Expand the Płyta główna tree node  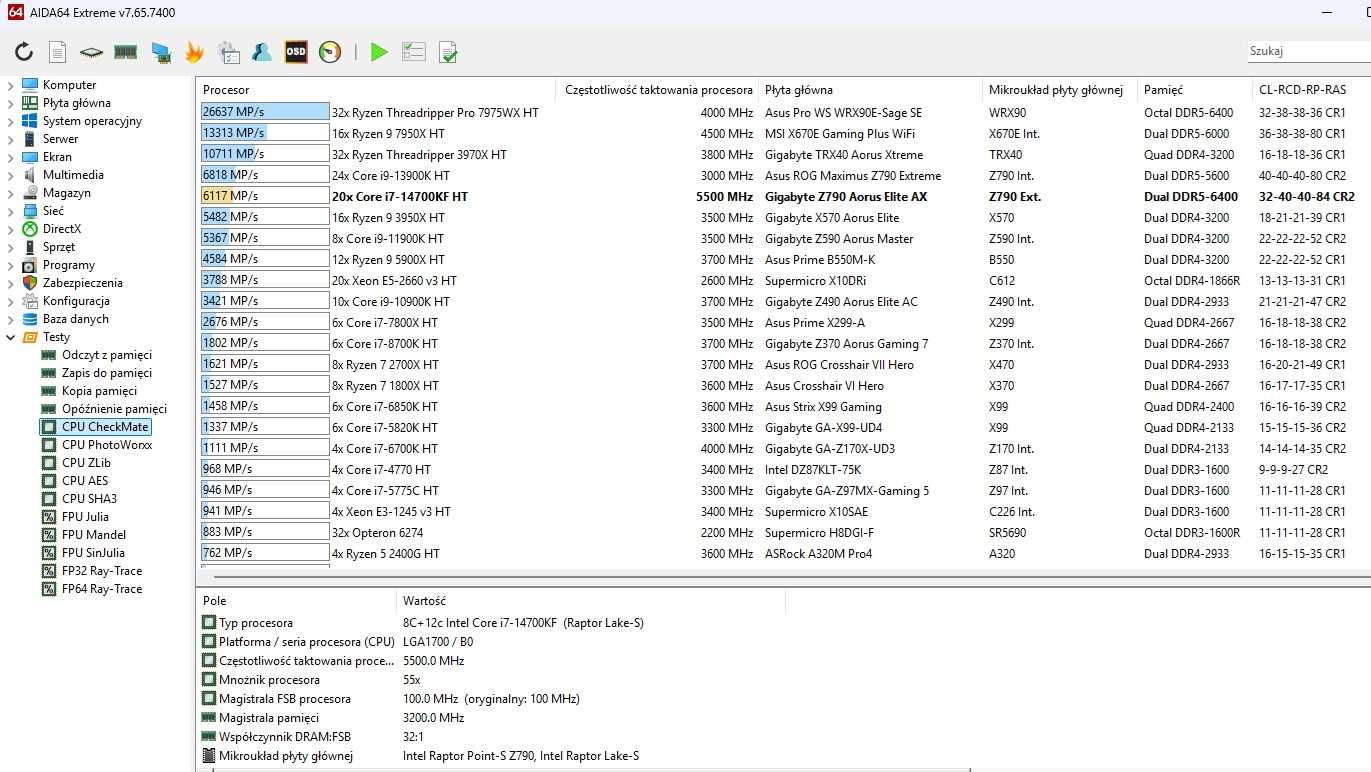pyautogui.click(x=11, y=103)
